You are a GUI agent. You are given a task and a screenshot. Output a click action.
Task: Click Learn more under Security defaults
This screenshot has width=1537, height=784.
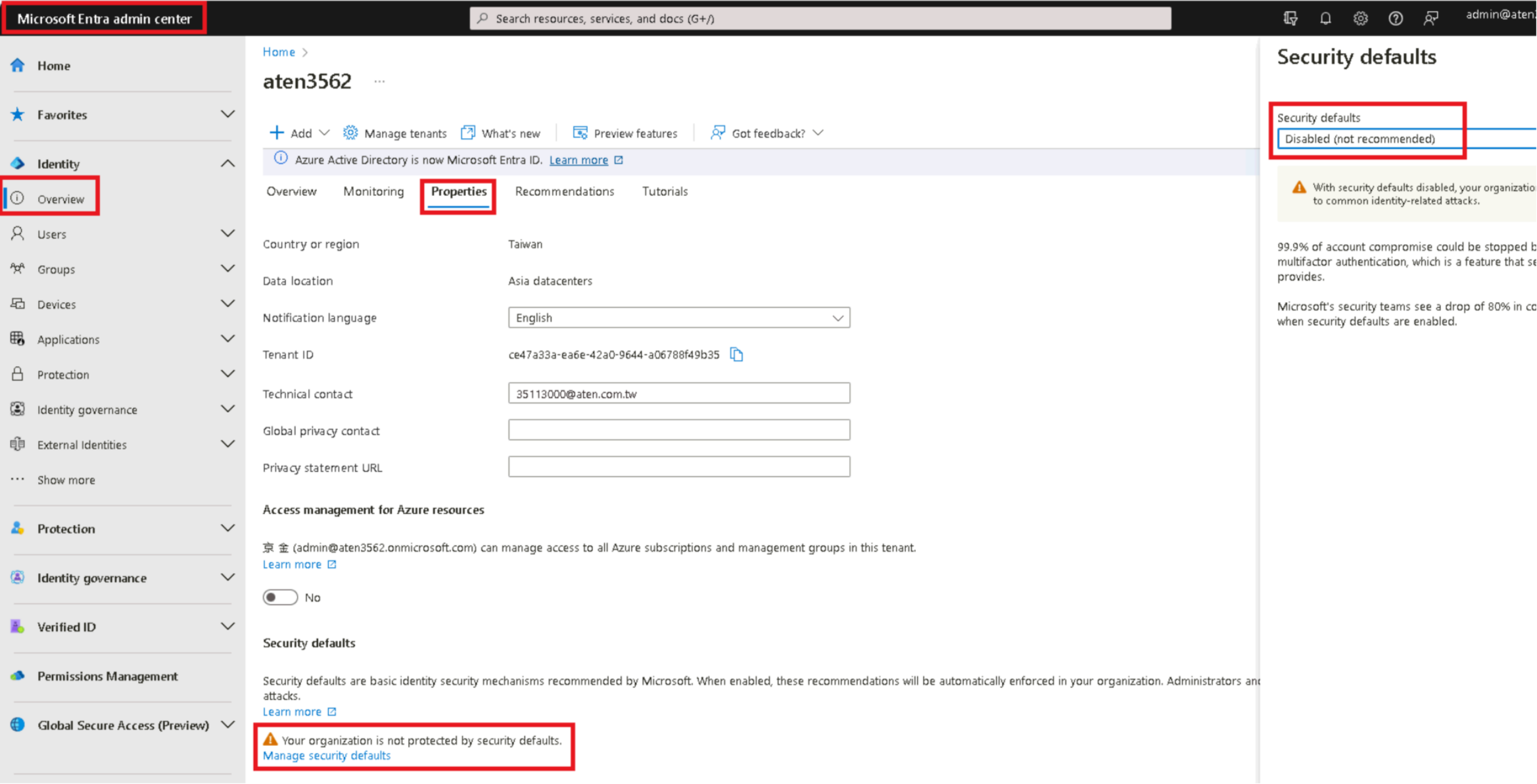pyautogui.click(x=292, y=712)
